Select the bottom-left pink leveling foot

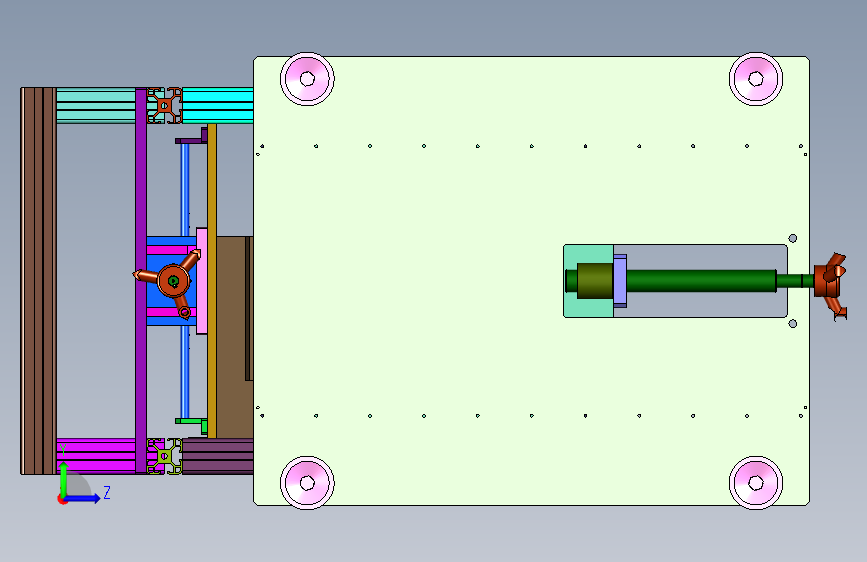tap(307, 483)
